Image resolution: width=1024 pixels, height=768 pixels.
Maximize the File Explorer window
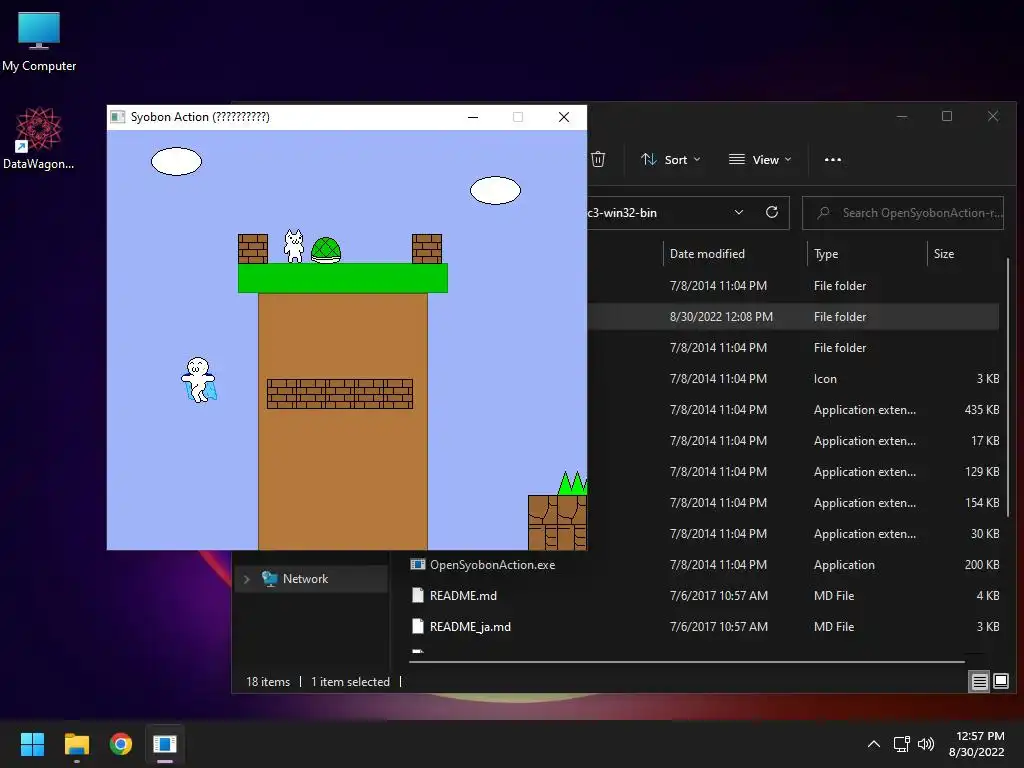(x=947, y=116)
